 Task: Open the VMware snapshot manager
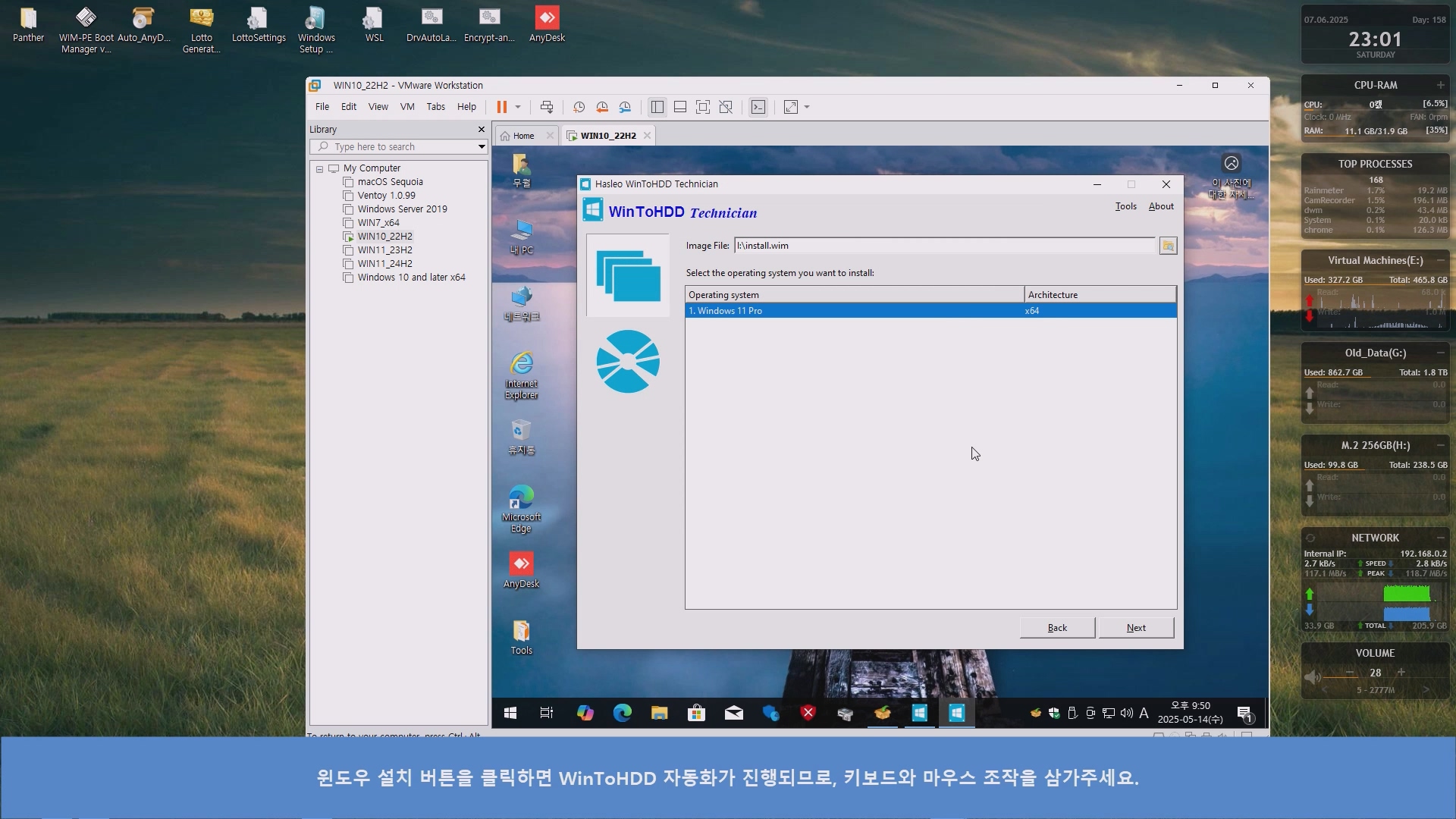pyautogui.click(x=625, y=107)
